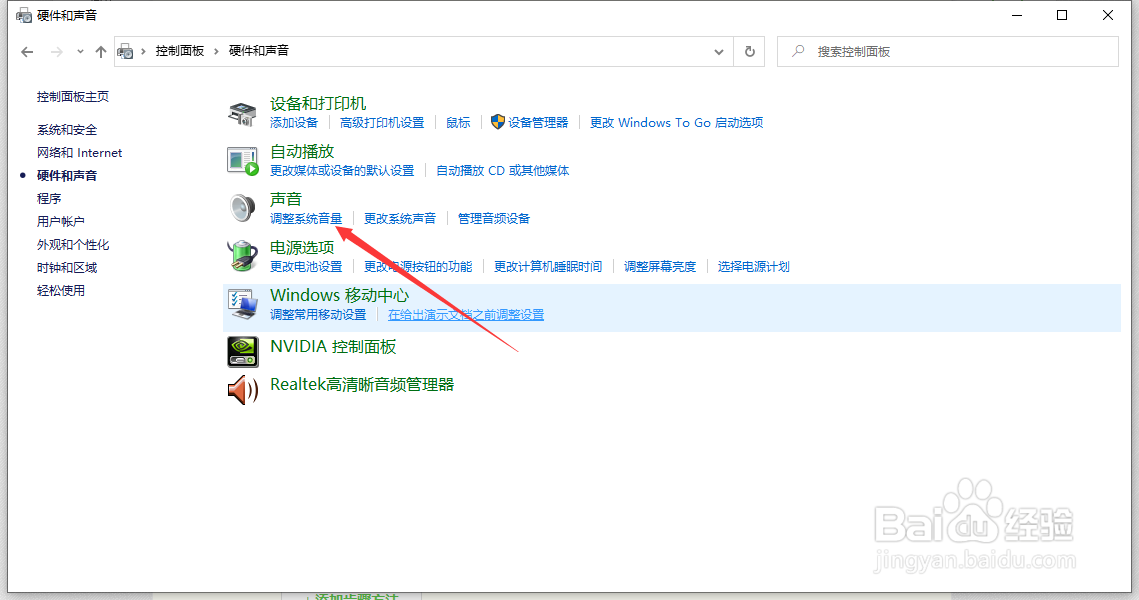Open 网络和 Internet category in sidebar

point(79,153)
